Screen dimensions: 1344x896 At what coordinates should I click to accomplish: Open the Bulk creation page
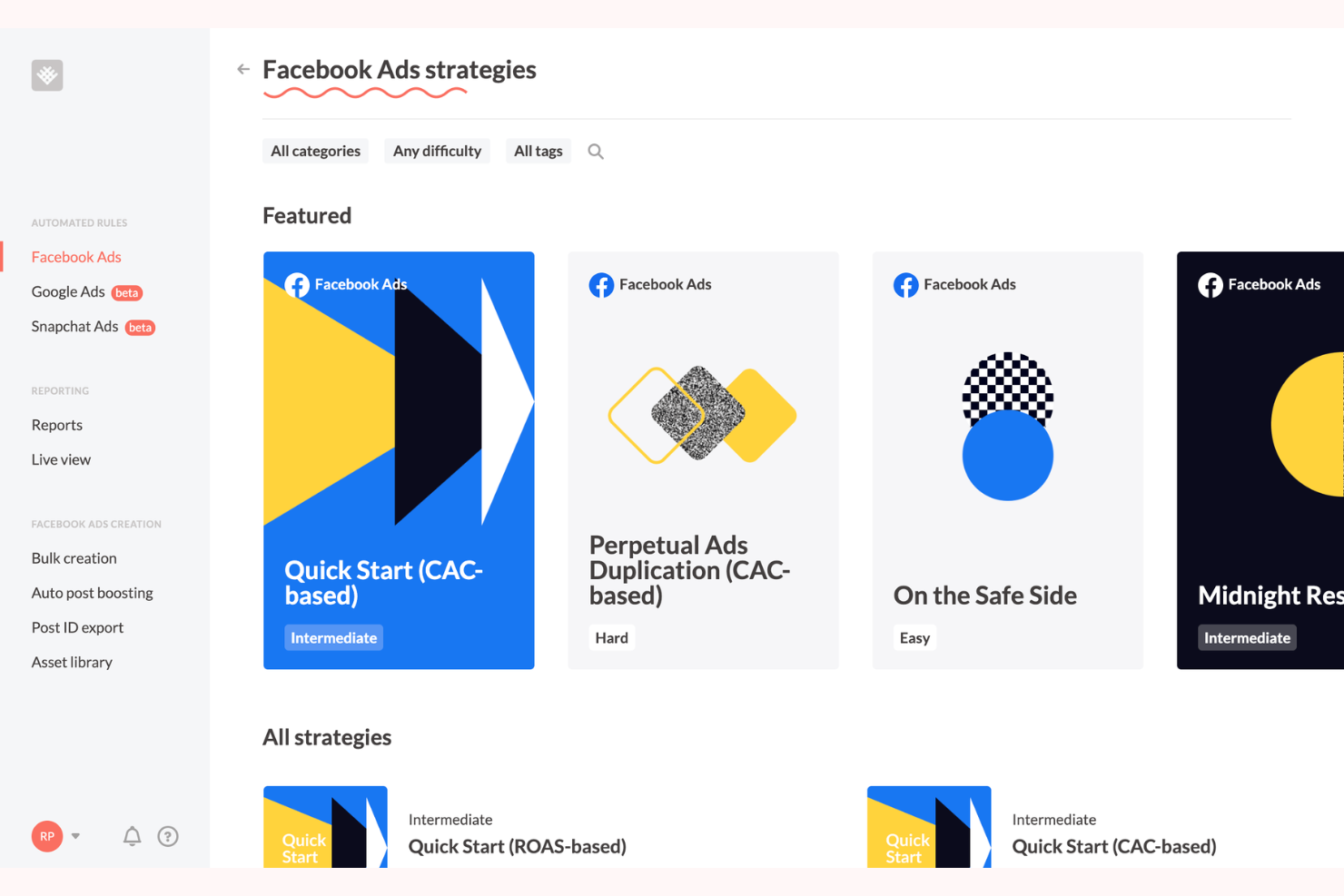pyautogui.click(x=74, y=557)
